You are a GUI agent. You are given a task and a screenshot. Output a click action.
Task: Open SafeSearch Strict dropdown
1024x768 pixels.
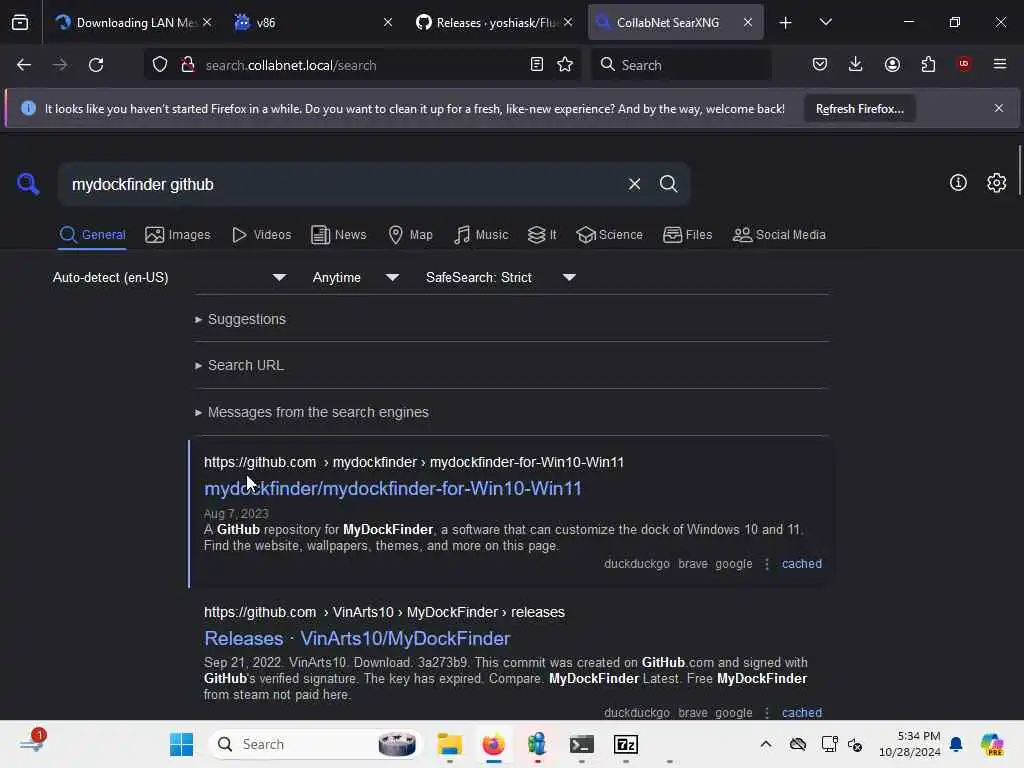[501, 278]
